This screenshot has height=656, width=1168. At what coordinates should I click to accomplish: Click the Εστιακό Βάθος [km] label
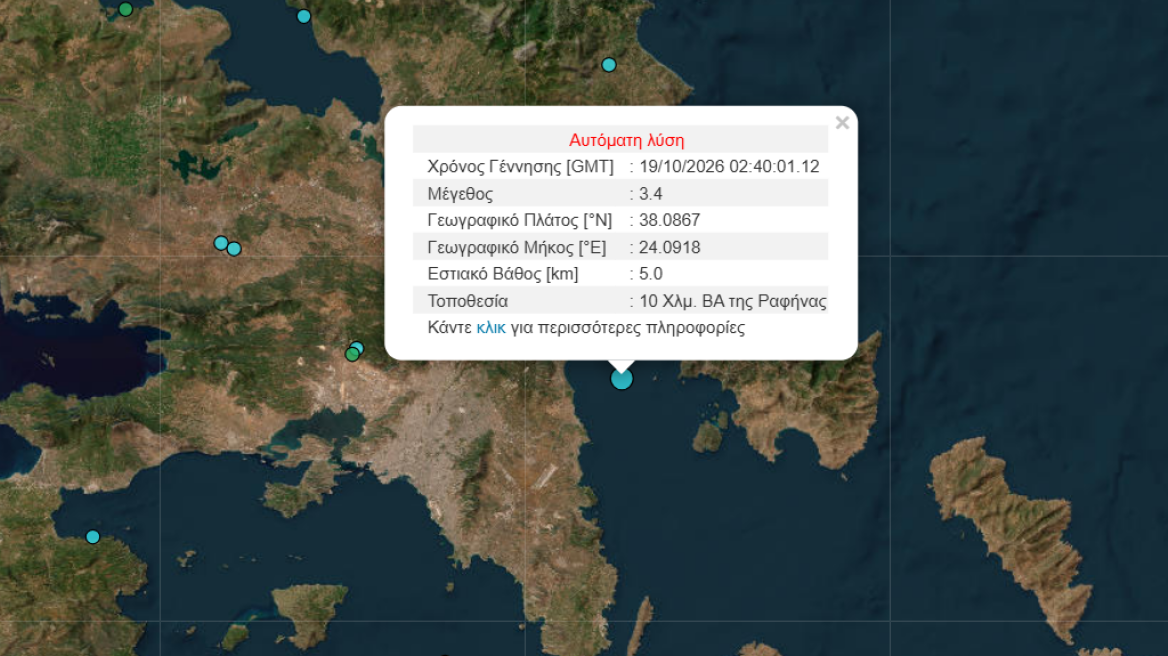(502, 274)
